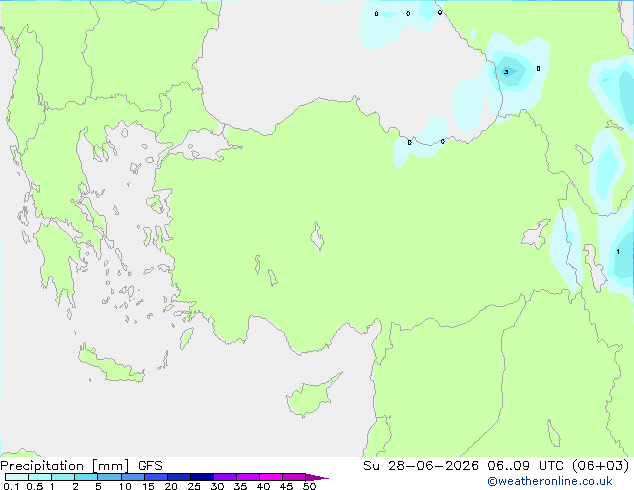The image size is (634, 490).
Task: Pick the 10–15 mm blue legend swatch
Action: tap(132, 477)
